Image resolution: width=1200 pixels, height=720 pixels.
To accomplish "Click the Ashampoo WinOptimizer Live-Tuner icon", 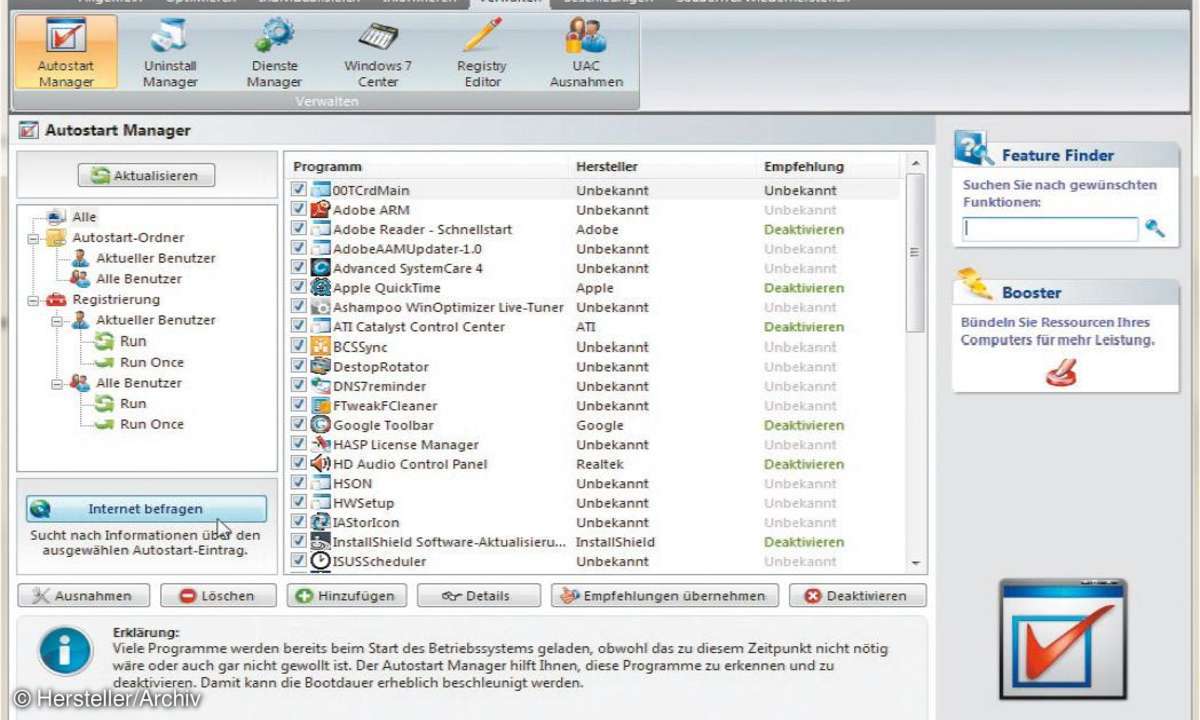I will [x=320, y=307].
